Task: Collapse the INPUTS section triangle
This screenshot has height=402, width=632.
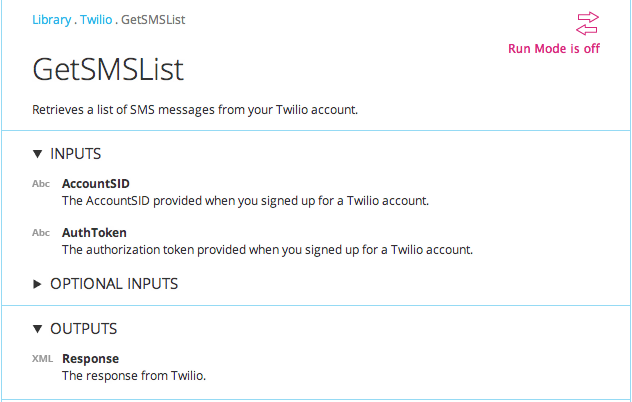Action: tap(37, 154)
